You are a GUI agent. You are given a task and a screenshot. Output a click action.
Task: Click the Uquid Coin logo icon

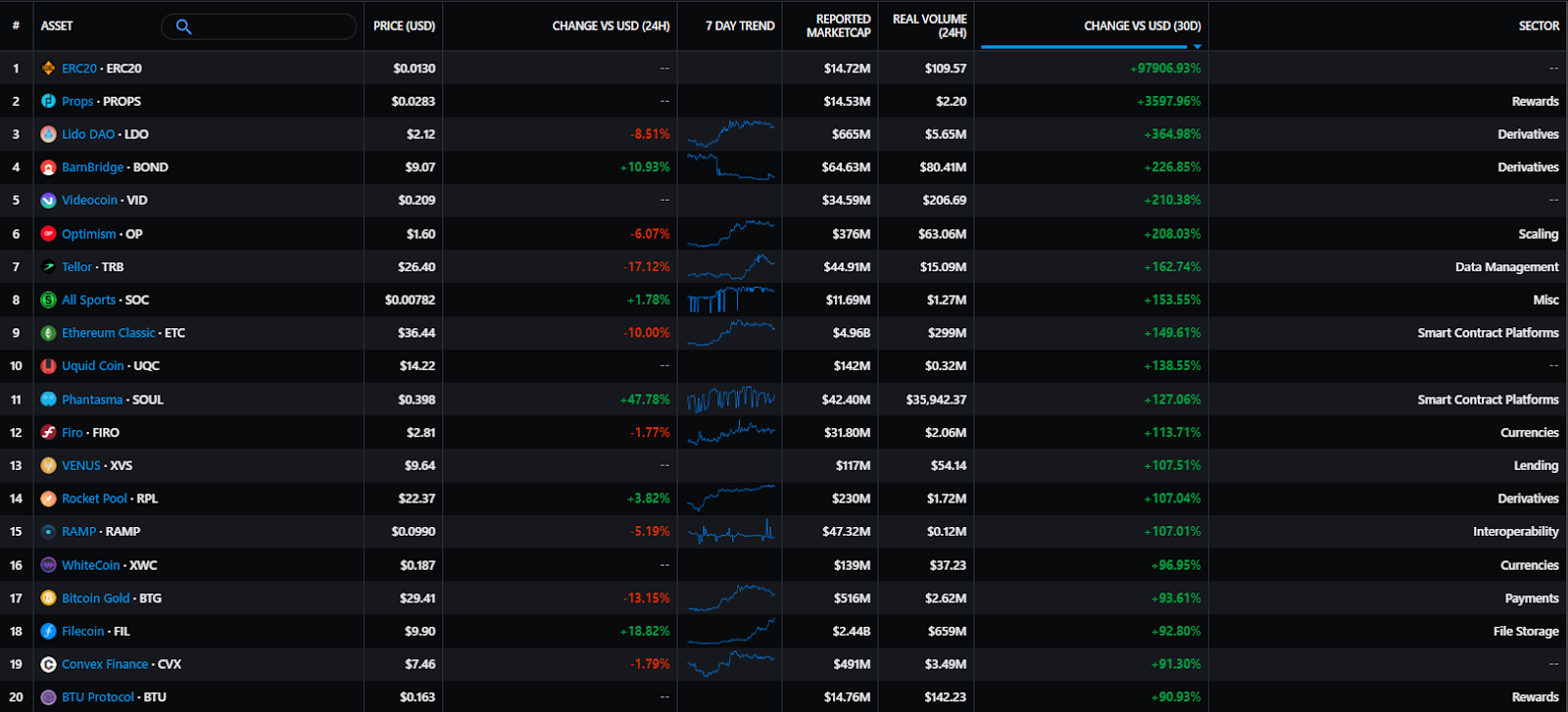tap(48, 365)
